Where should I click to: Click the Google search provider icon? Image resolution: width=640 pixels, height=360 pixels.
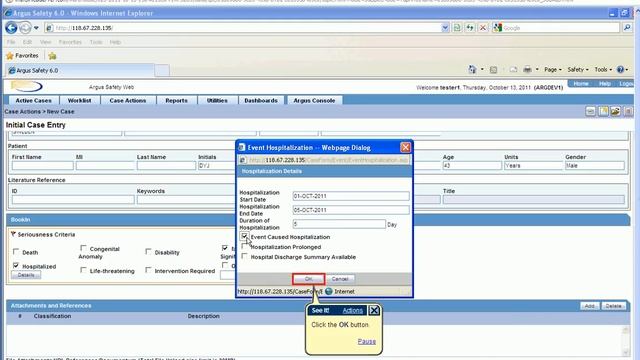(497, 28)
